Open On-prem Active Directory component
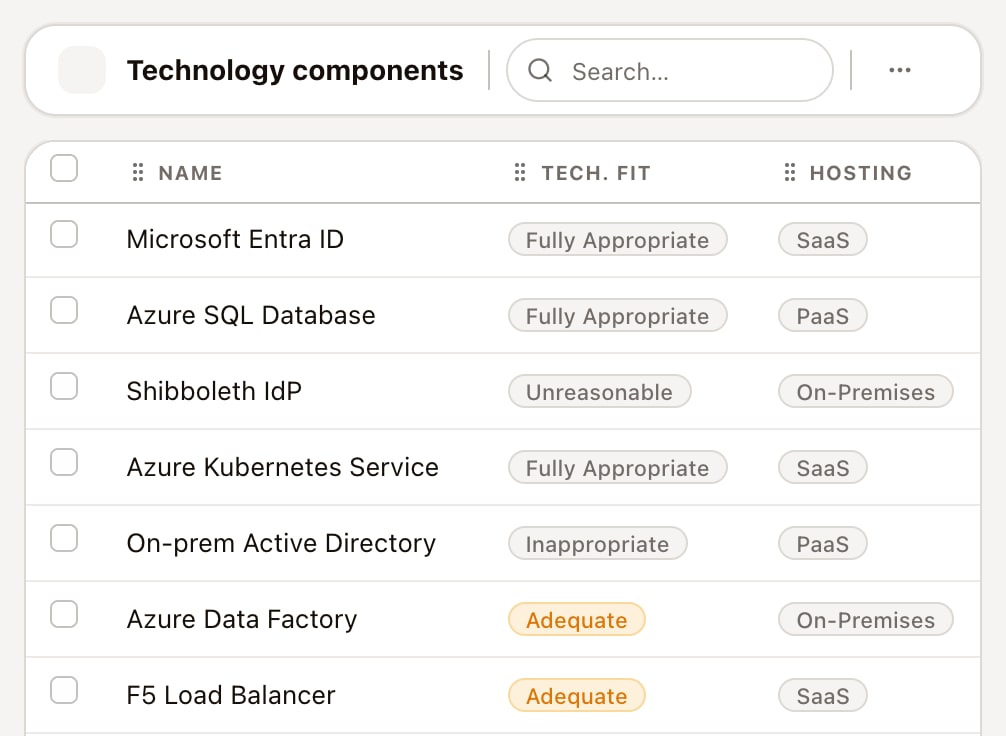Screen dimensions: 1006x736 point(281,543)
